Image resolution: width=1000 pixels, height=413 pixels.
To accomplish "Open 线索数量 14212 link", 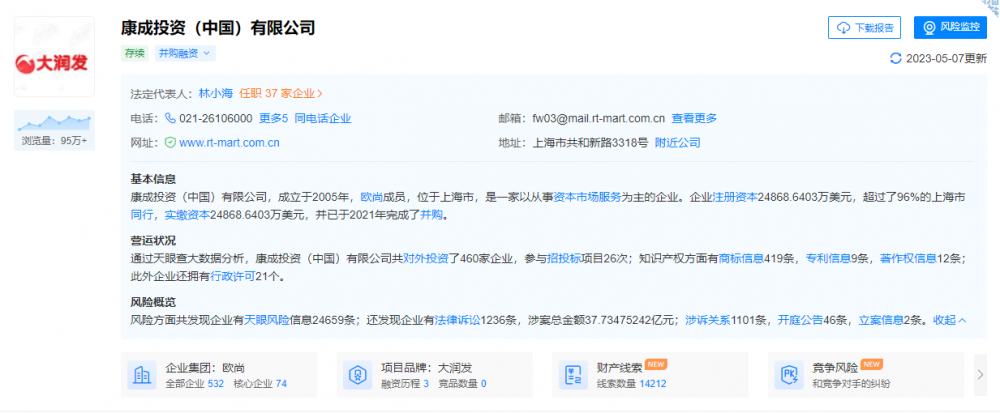I will (x=632, y=384).
